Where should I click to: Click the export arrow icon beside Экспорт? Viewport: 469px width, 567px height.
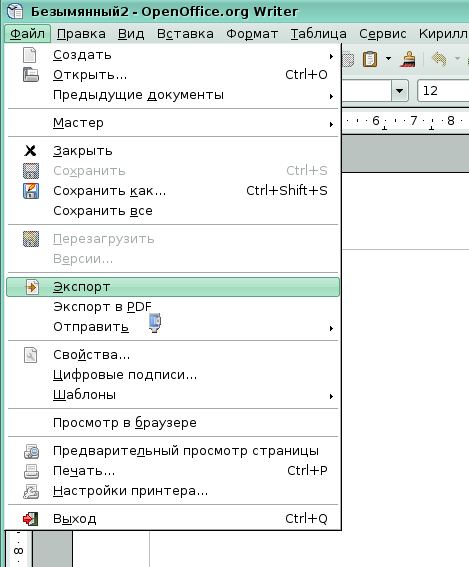32,287
